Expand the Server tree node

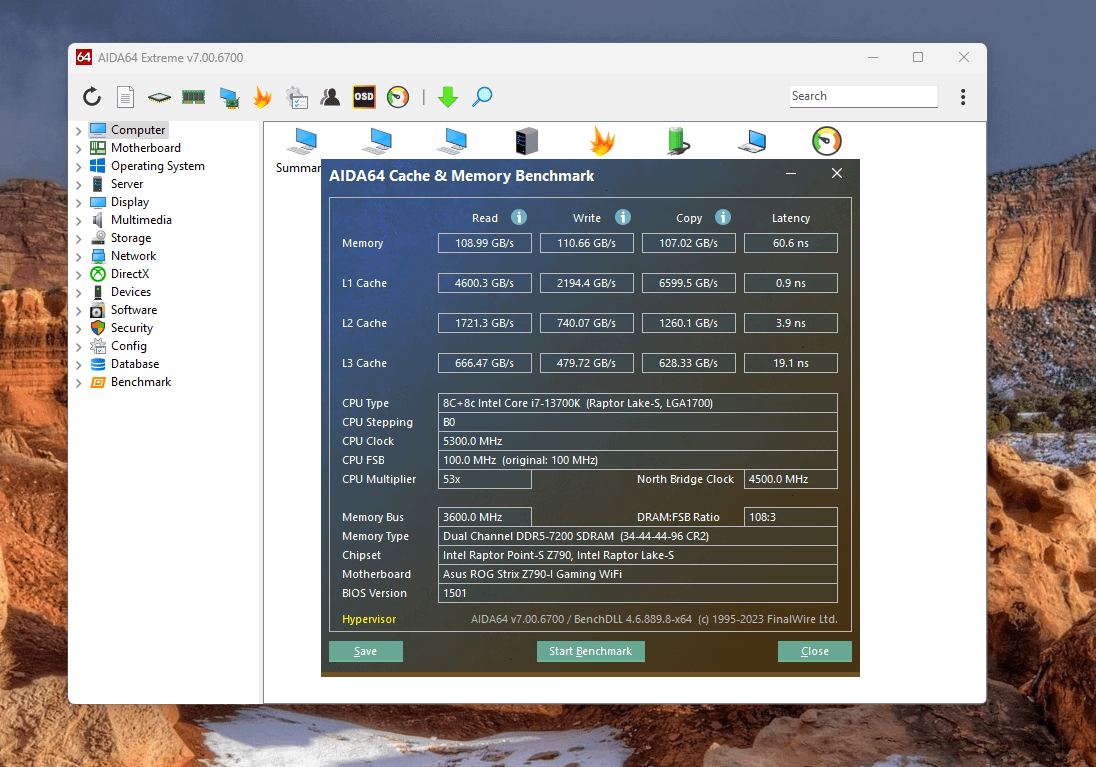click(78, 185)
